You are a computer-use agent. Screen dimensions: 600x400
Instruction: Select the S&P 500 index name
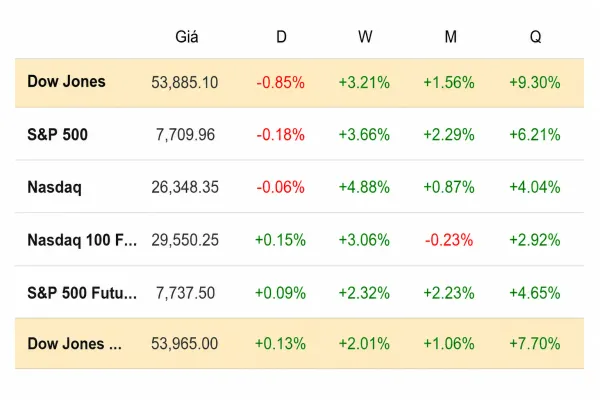pos(57,134)
